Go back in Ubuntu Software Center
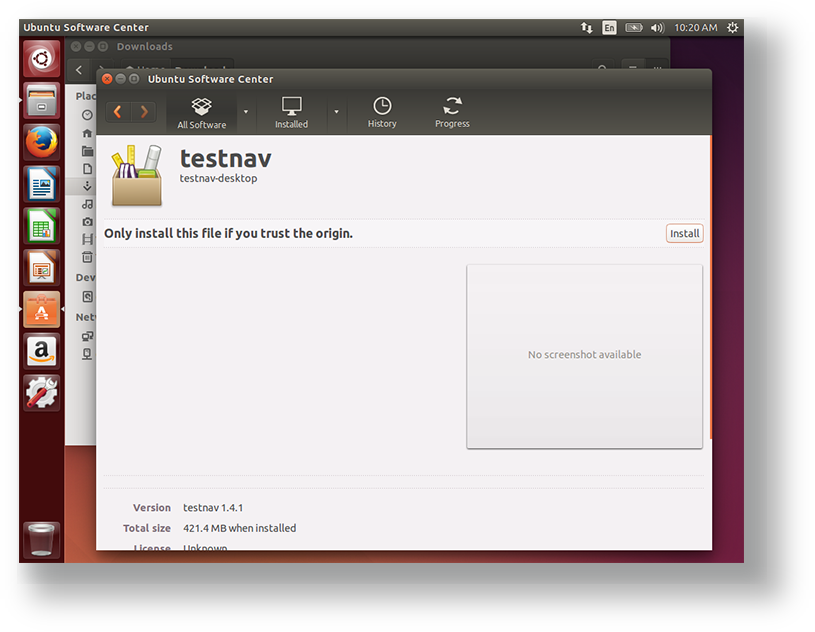The height and width of the screenshot is (632, 815). [118, 112]
